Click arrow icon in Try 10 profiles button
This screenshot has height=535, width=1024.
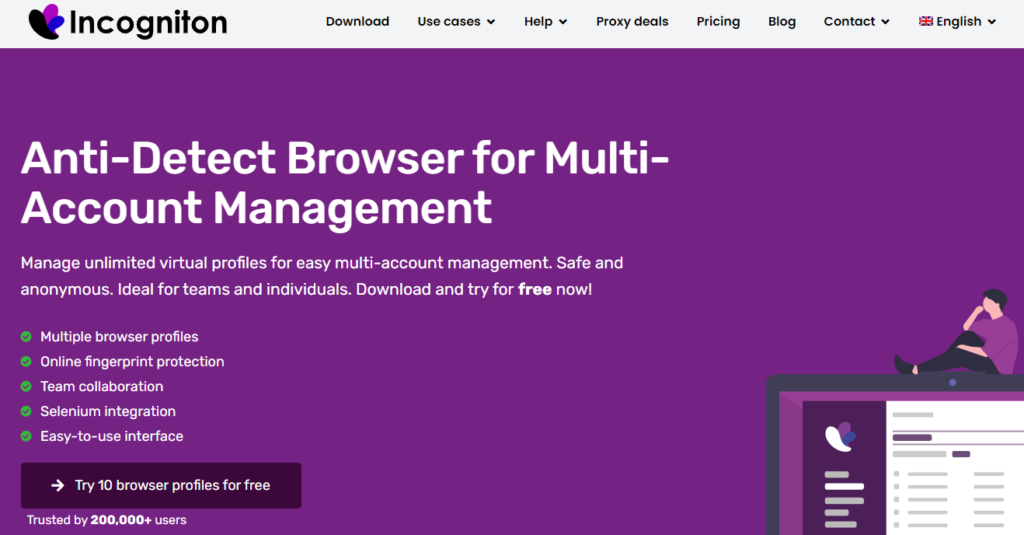click(57, 485)
